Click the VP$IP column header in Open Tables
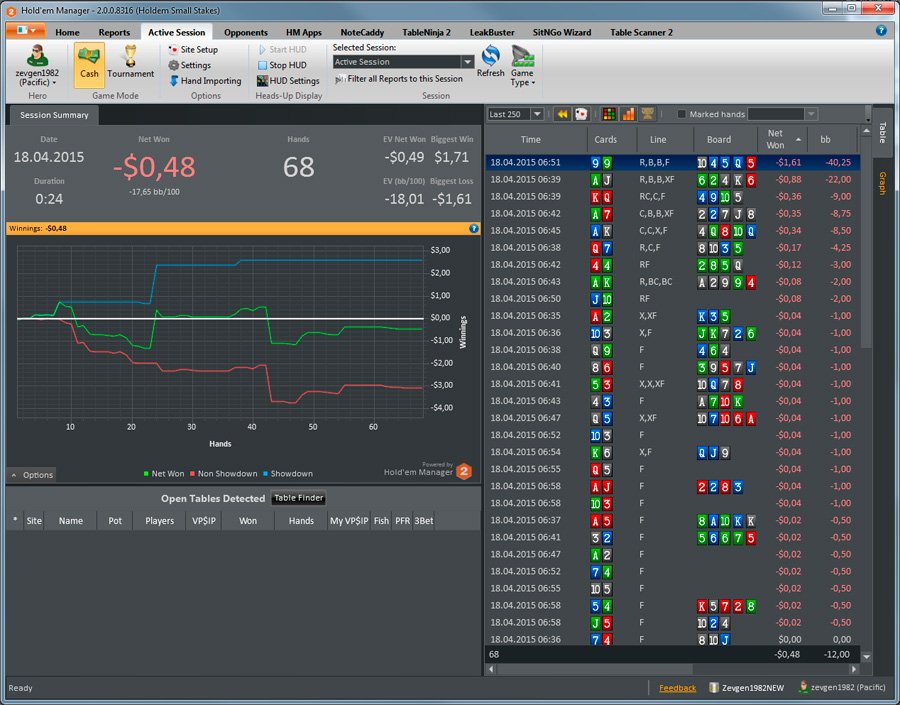This screenshot has width=900, height=705. click(x=204, y=521)
